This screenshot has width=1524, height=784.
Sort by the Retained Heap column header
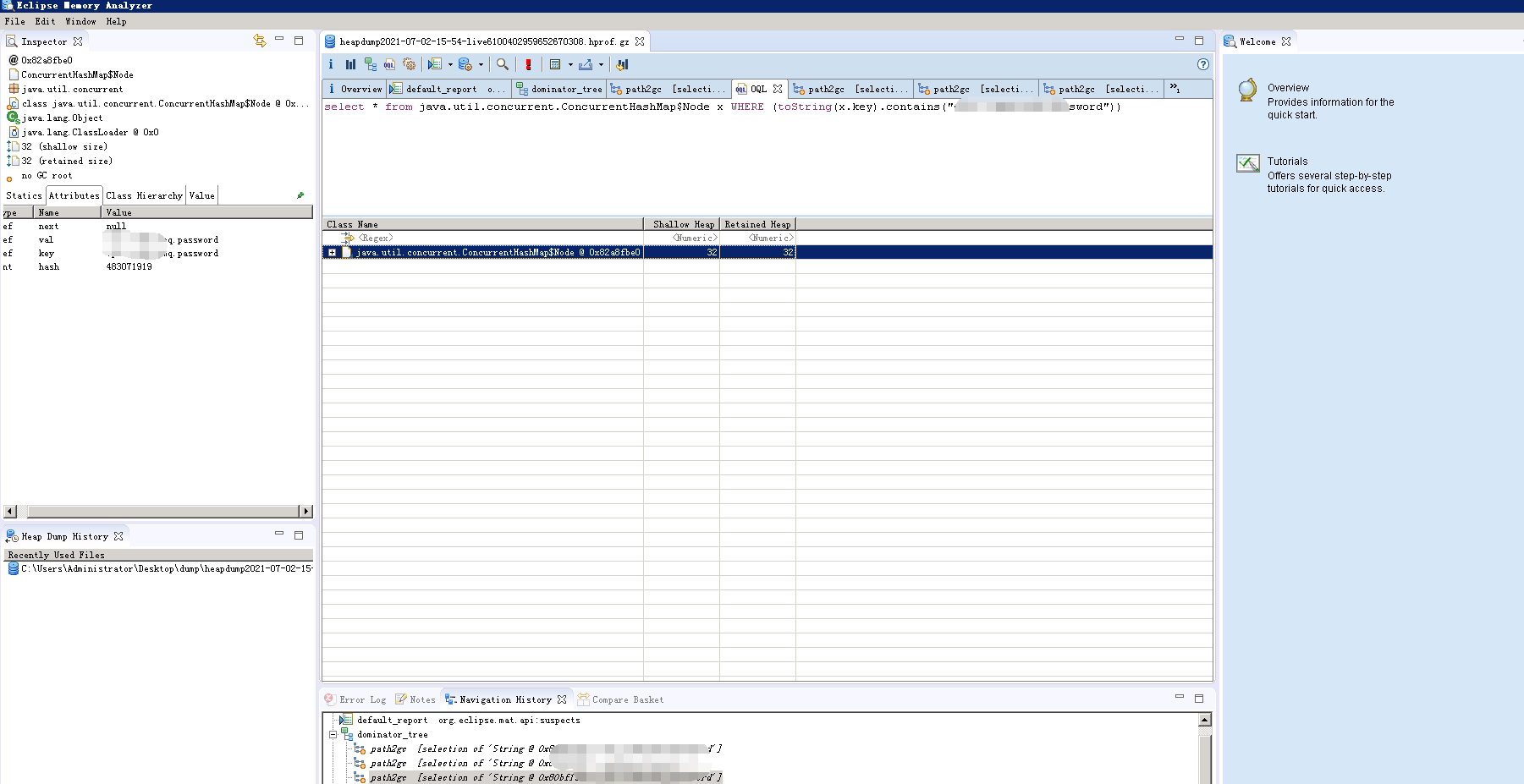click(757, 224)
